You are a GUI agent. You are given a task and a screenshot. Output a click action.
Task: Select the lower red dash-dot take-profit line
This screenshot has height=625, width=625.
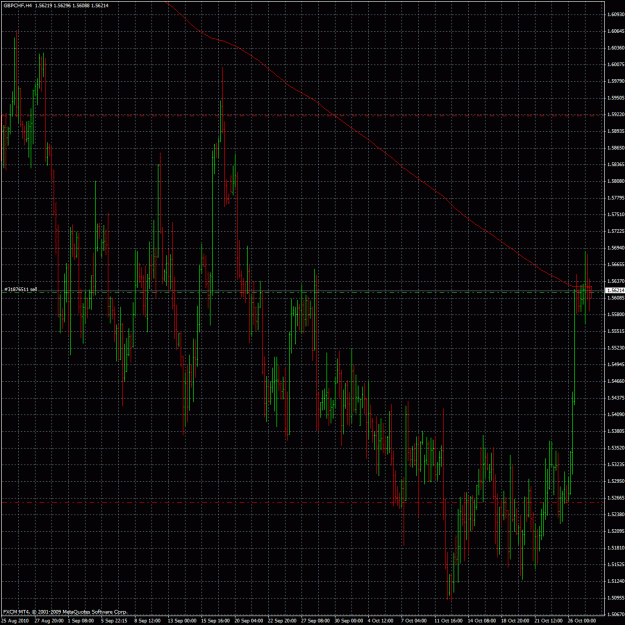click(x=303, y=503)
